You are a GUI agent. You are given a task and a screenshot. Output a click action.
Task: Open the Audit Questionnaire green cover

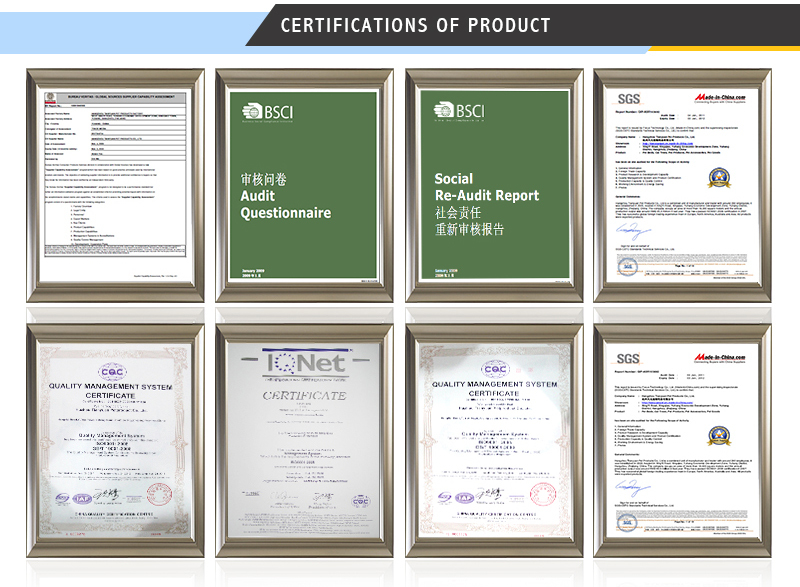coord(304,186)
